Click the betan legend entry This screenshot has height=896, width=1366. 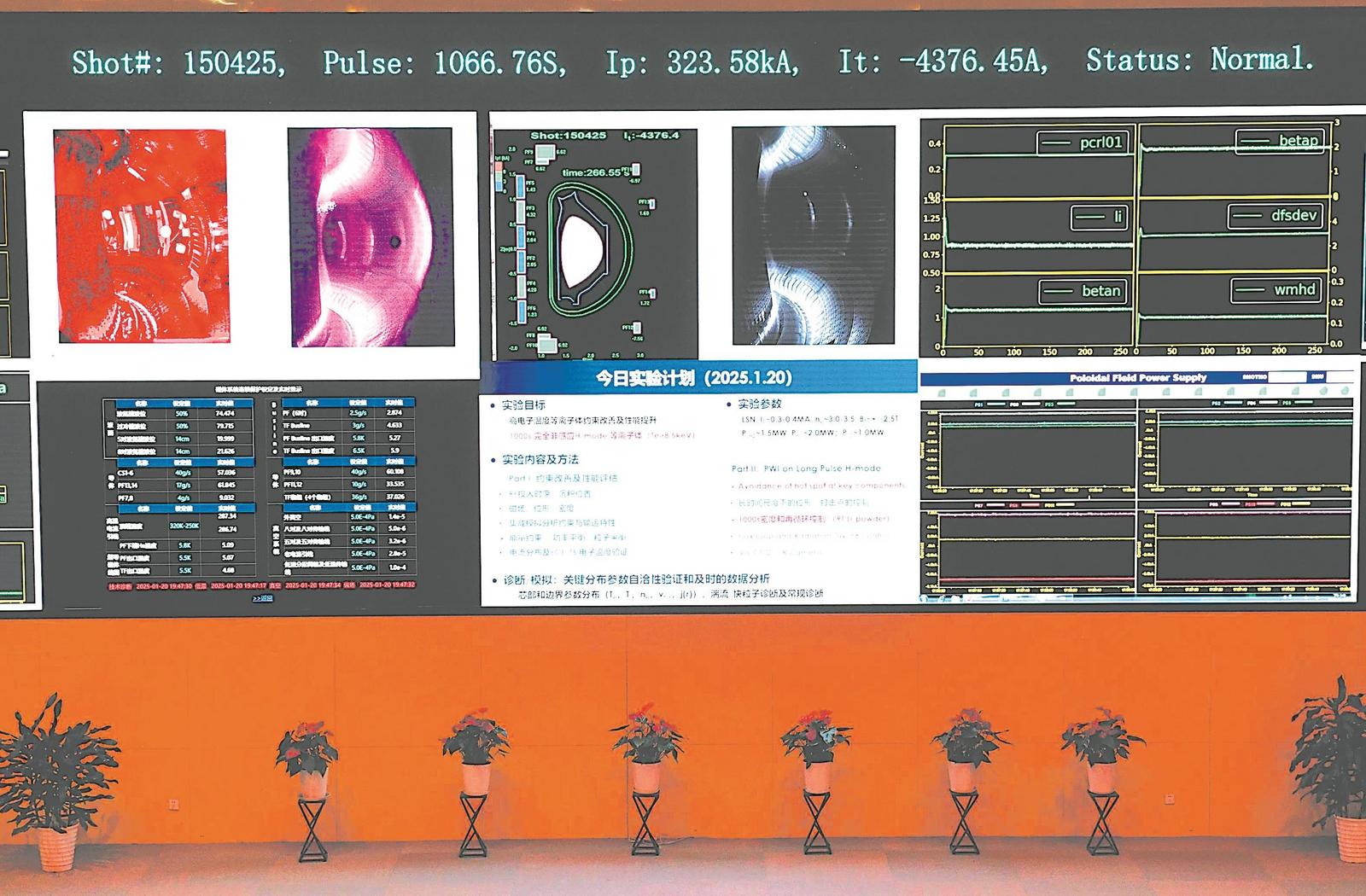click(1083, 291)
